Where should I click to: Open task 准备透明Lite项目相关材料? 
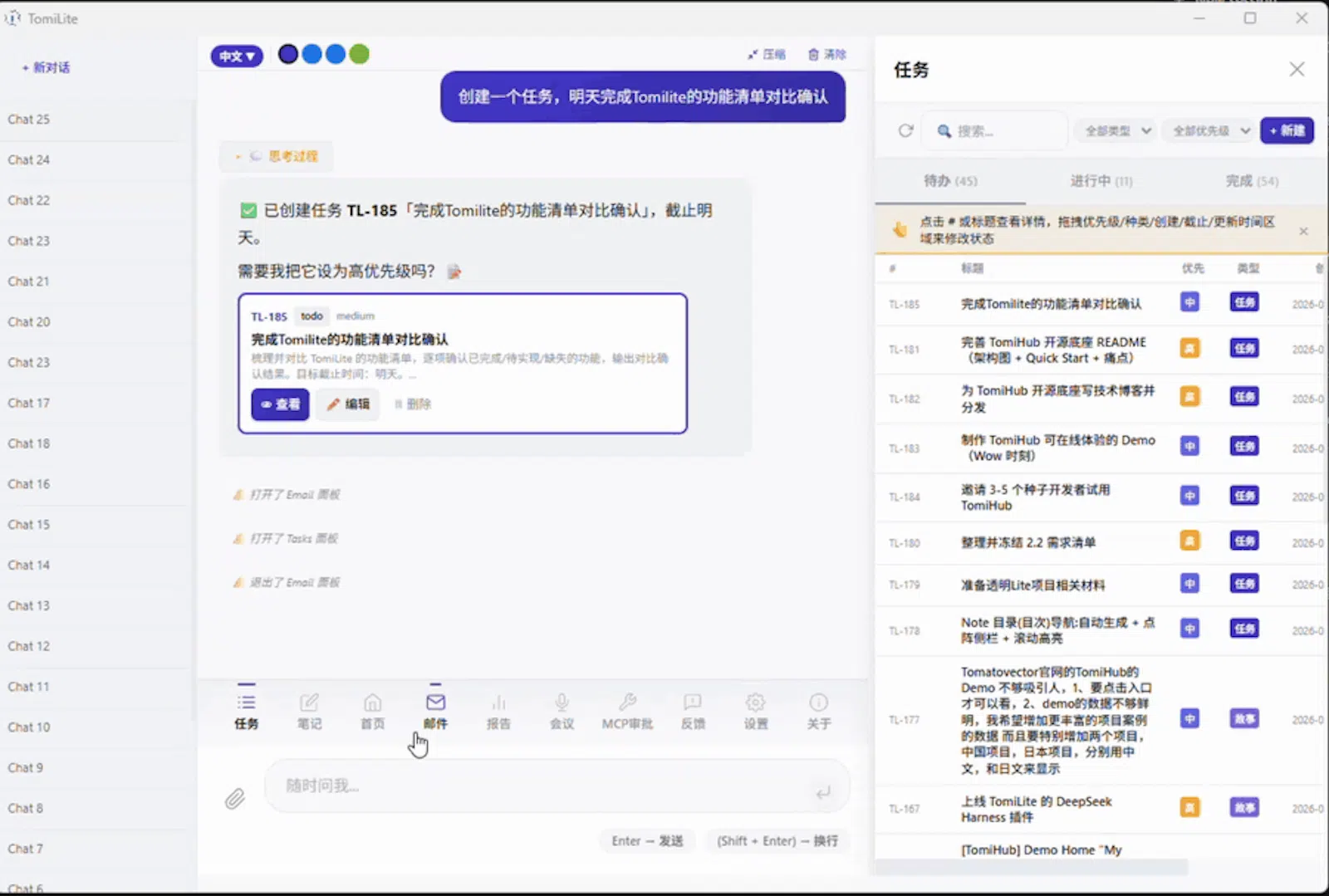(1032, 585)
